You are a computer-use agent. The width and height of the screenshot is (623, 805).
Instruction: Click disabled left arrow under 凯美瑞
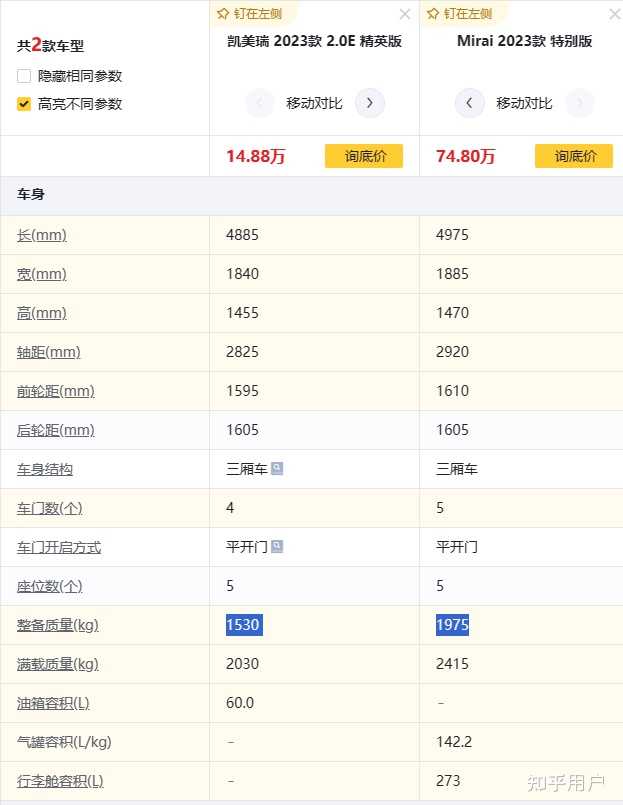pyautogui.click(x=259, y=103)
